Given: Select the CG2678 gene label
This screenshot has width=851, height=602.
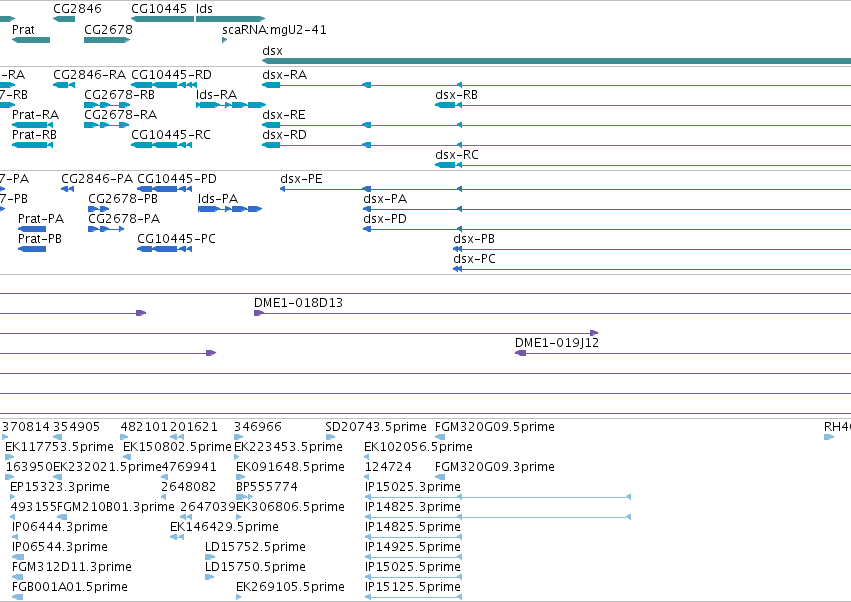Looking at the screenshot, I should point(108,30).
